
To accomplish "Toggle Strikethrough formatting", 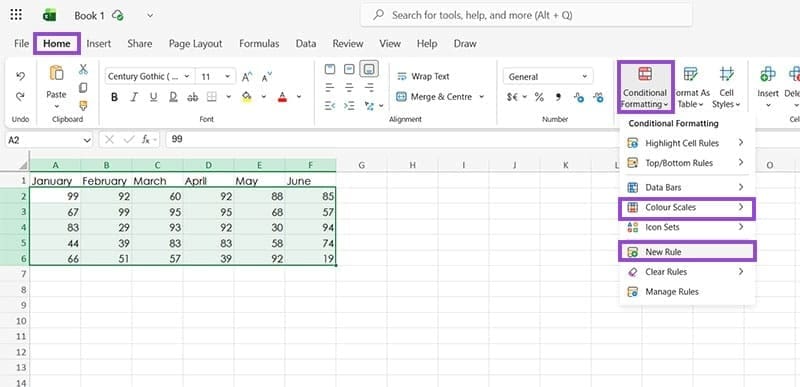I will point(192,97).
